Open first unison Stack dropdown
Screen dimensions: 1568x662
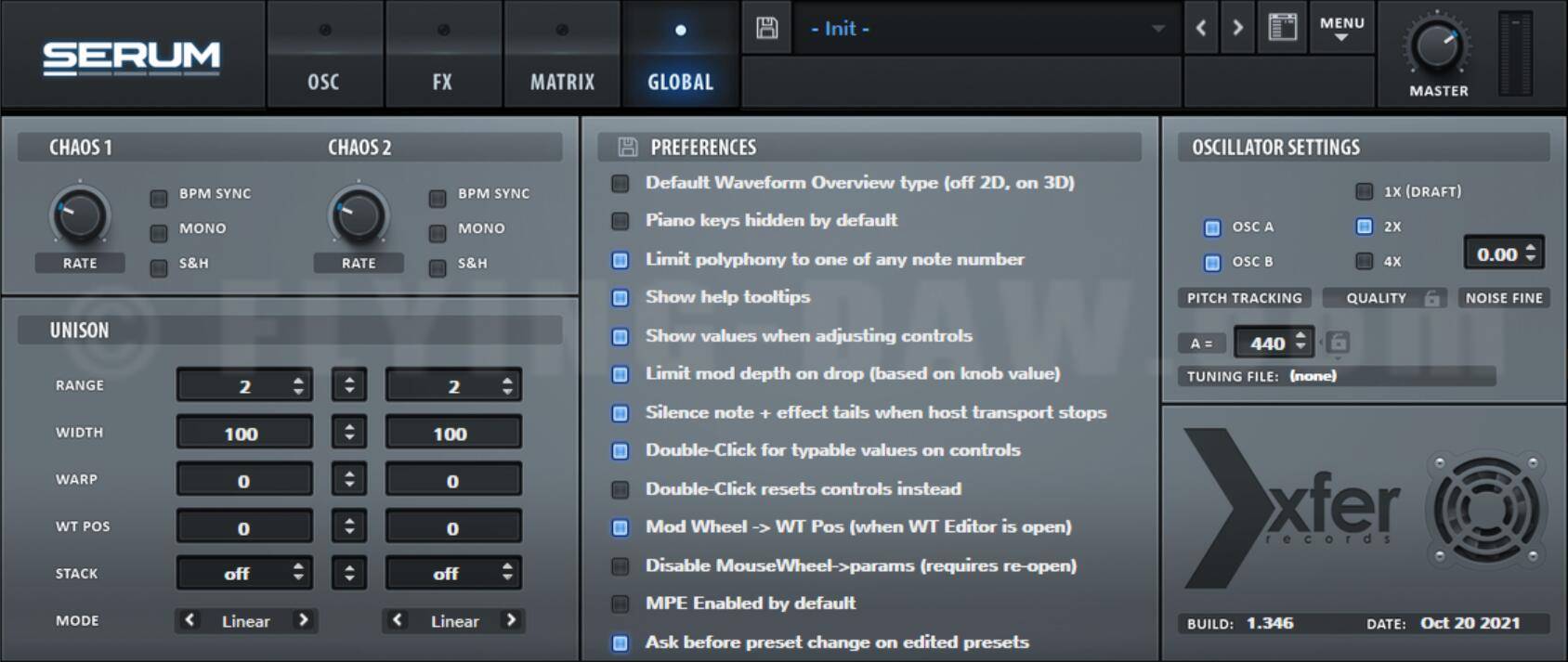click(x=244, y=573)
